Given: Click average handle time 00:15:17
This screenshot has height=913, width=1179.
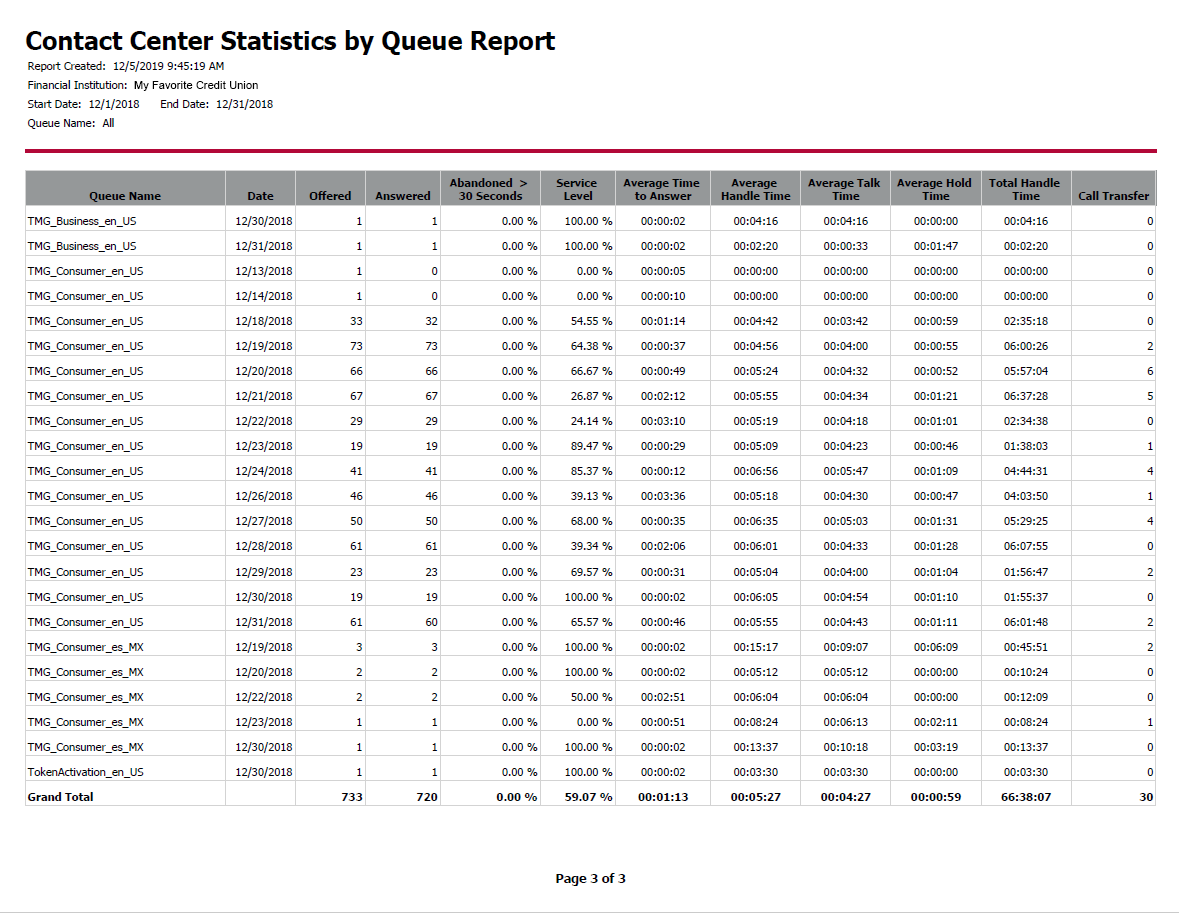Looking at the screenshot, I should point(756,647).
